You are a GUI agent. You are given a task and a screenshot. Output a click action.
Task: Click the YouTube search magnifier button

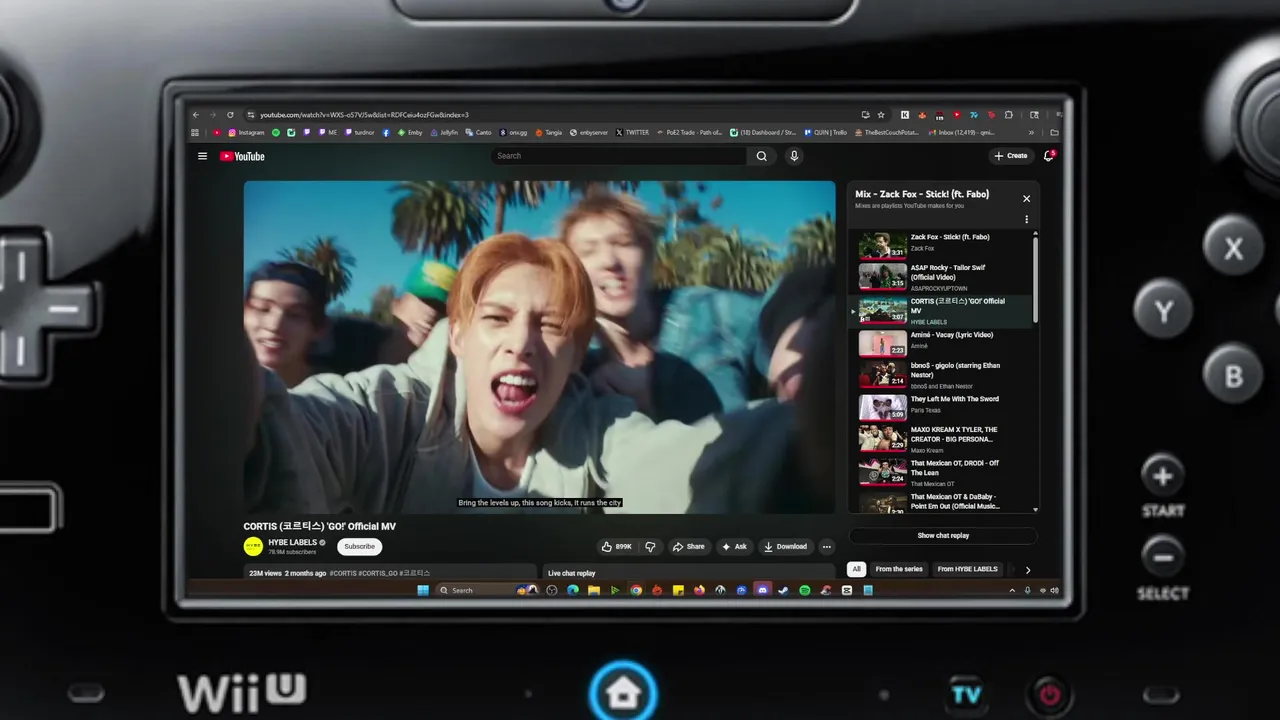[x=761, y=156]
